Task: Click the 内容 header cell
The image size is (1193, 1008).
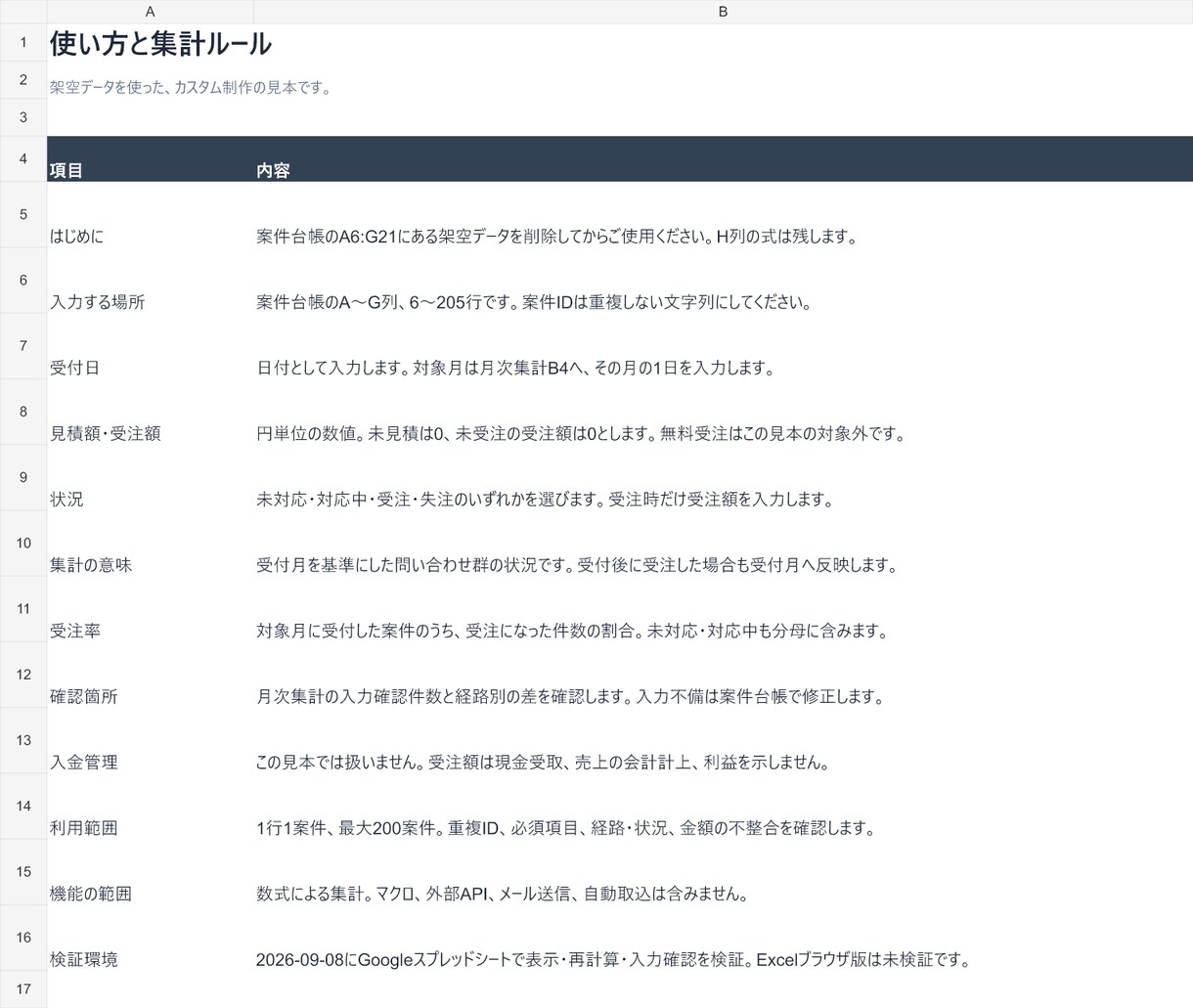Action: pyautogui.click(x=723, y=159)
